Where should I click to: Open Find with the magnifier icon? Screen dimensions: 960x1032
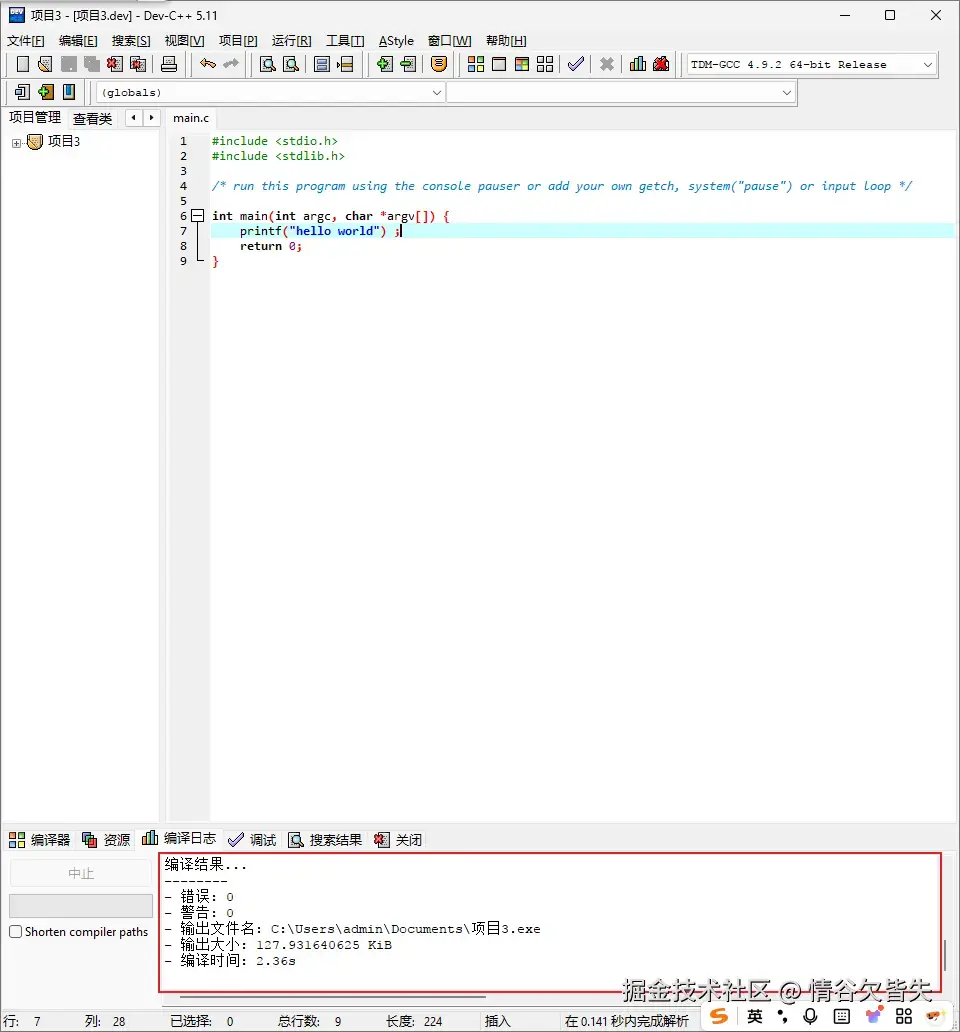(x=267, y=64)
